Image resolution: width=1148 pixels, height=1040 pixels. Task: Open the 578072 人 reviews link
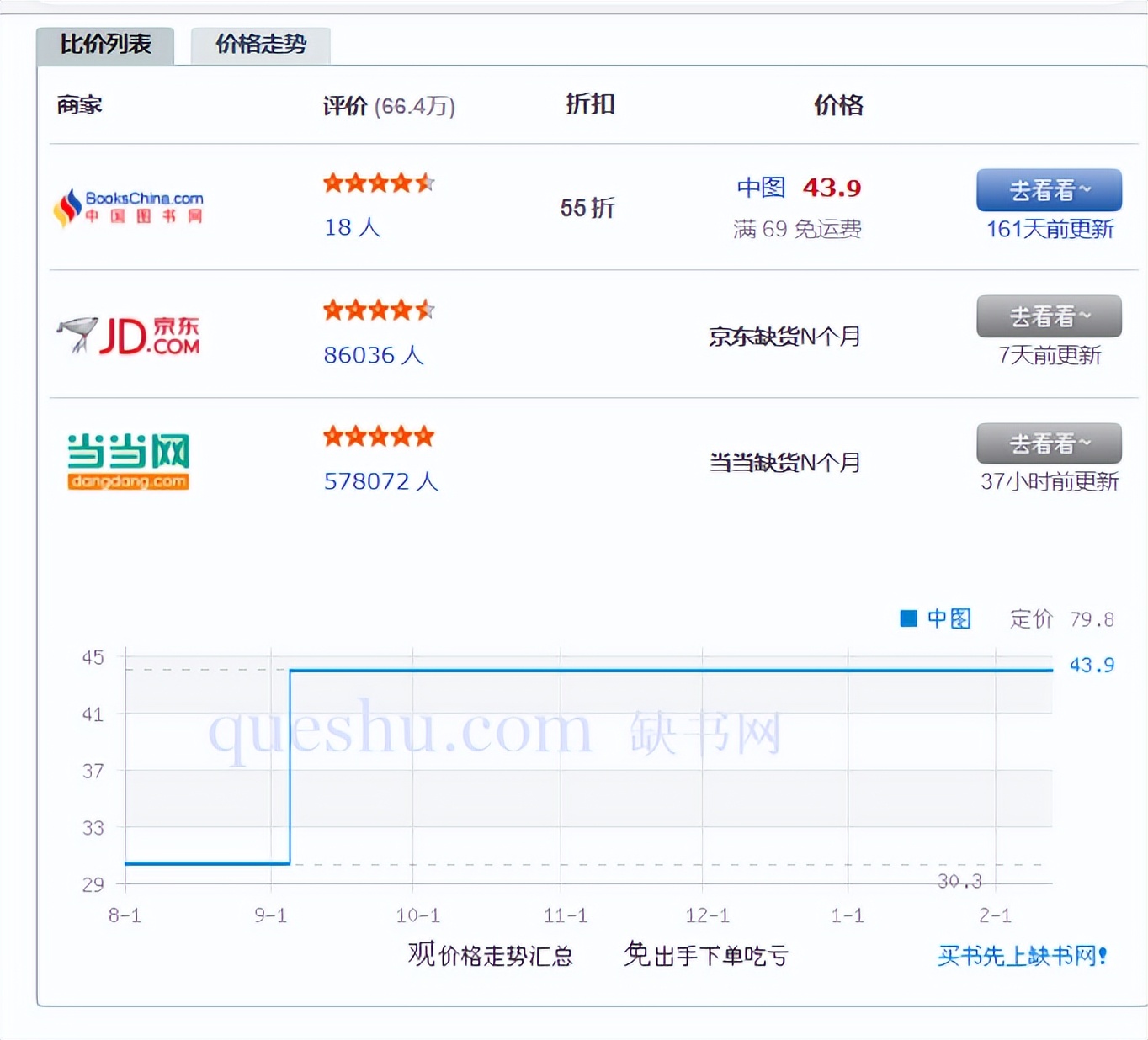point(380,481)
